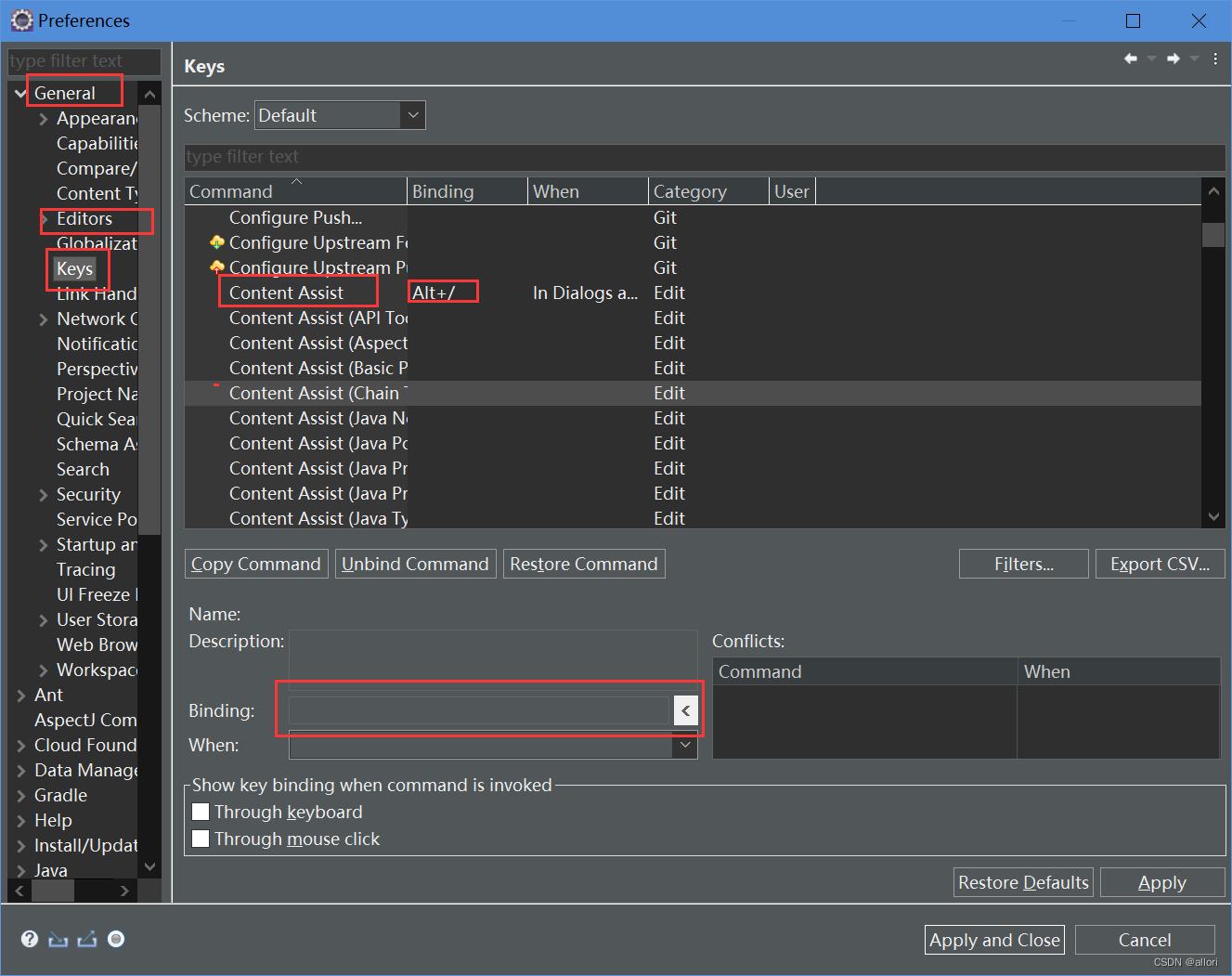Screen dimensions: 1232x976
Task: Click the export preferences icon
Action: tap(86, 939)
